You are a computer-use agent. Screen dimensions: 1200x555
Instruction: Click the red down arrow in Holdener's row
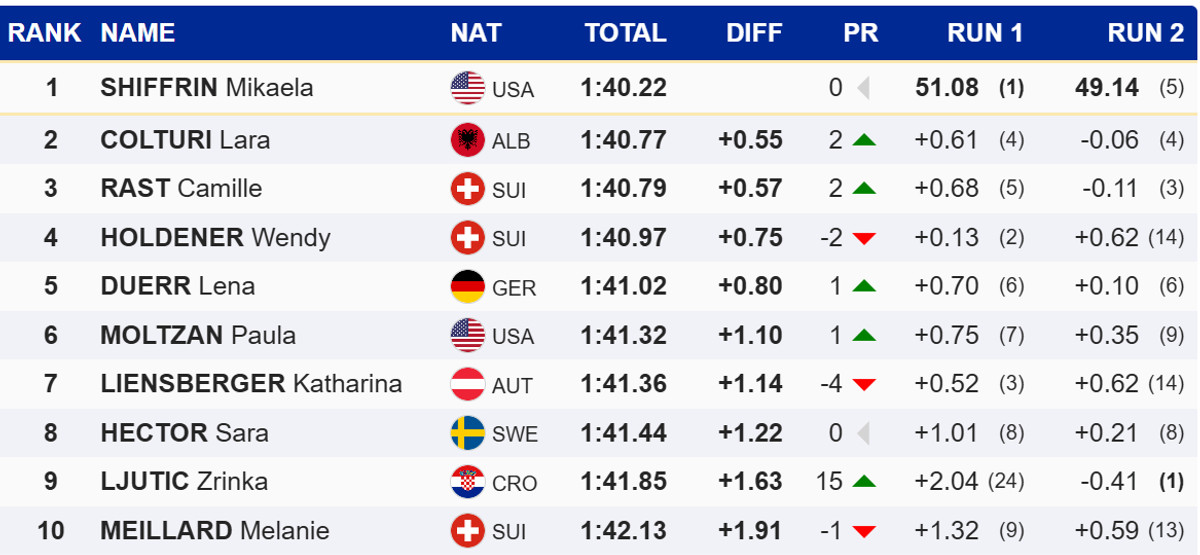pyautogui.click(x=864, y=238)
